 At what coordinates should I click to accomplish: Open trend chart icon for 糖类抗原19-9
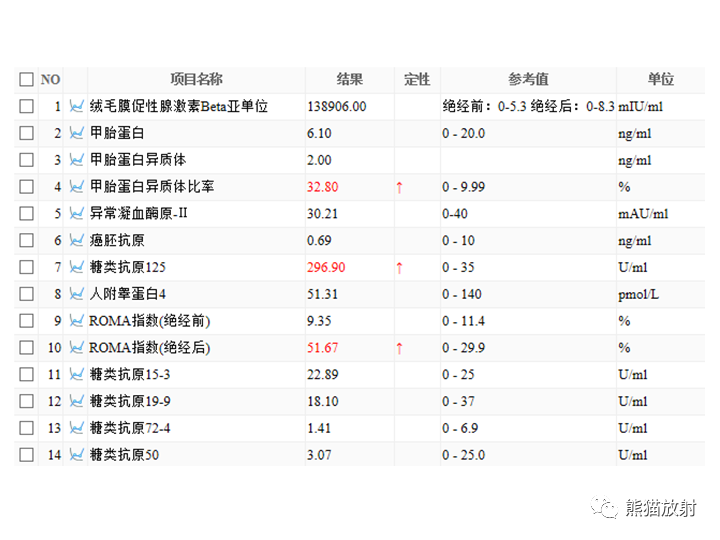(76, 401)
